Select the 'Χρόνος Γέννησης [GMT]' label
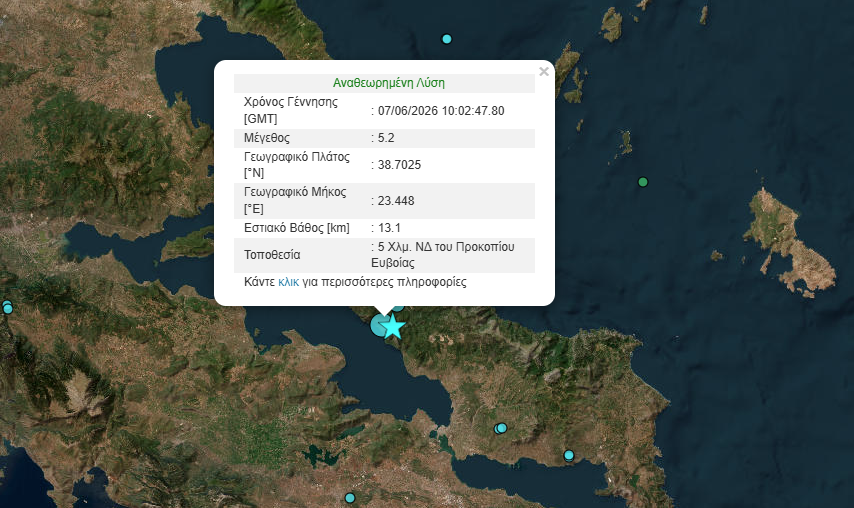Screen dimensions: 854x508 pos(291,111)
